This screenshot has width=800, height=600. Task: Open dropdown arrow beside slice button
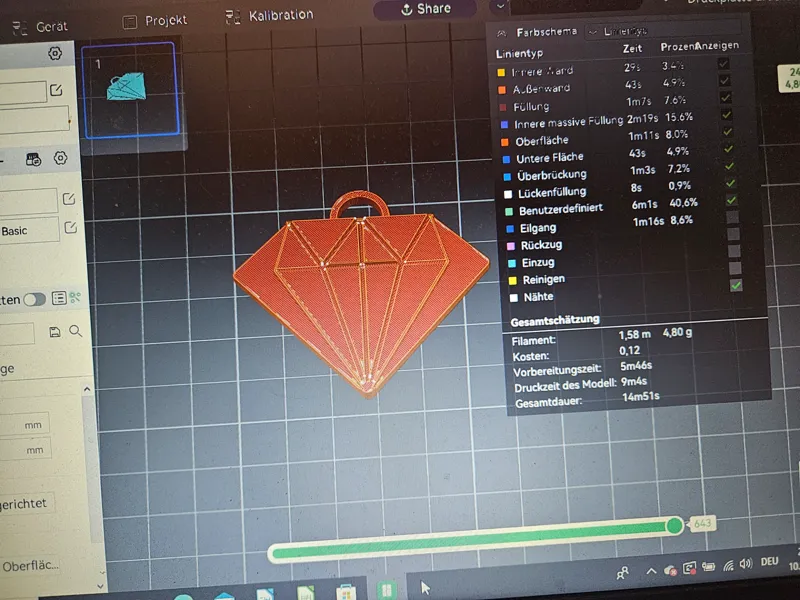(x=500, y=6)
